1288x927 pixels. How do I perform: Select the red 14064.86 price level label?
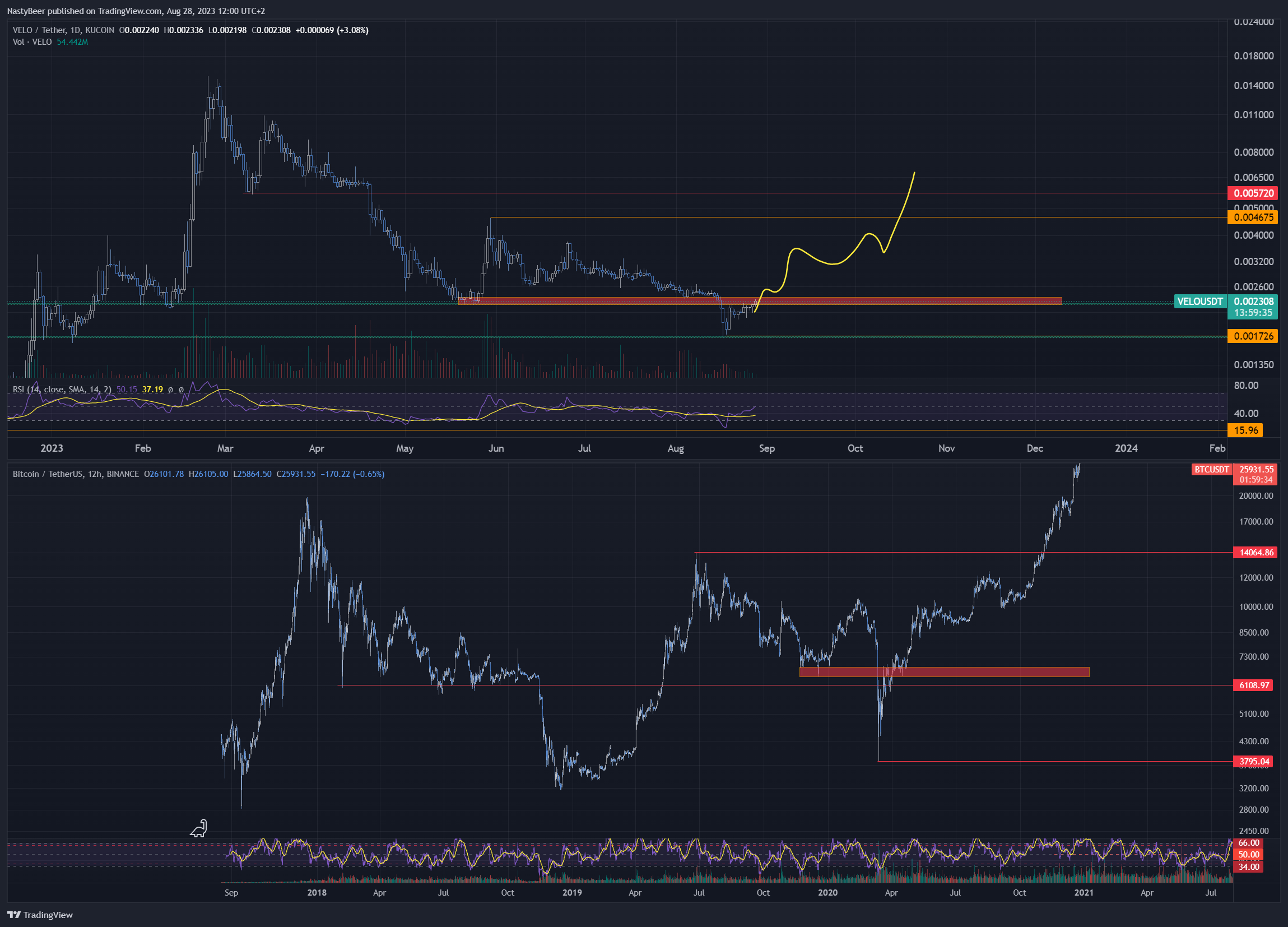(1256, 552)
